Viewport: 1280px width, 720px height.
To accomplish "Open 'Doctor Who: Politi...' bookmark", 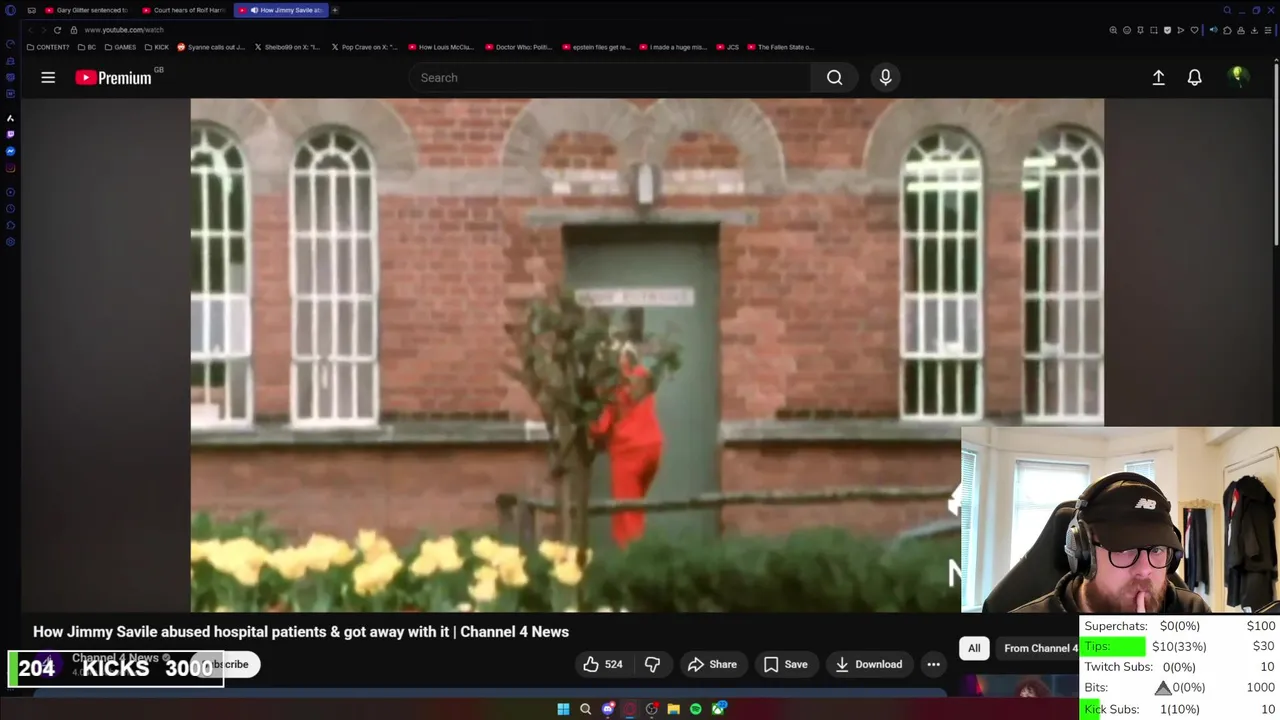I will pos(518,47).
